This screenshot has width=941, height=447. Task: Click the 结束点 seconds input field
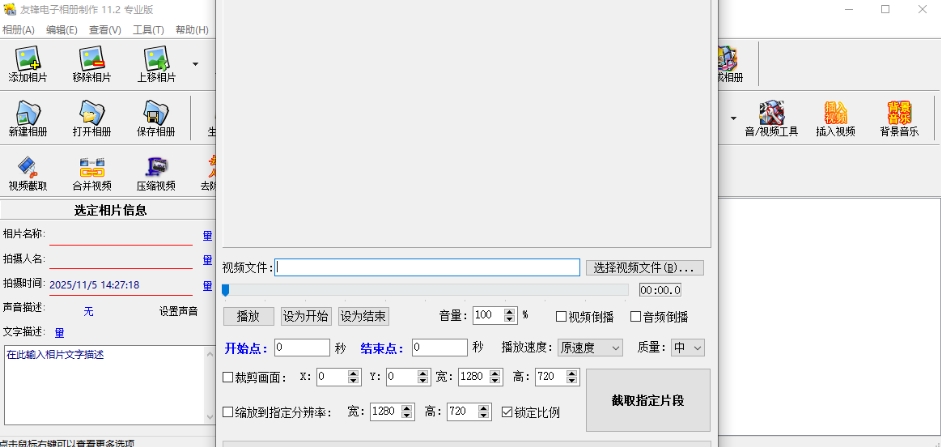[440, 347]
